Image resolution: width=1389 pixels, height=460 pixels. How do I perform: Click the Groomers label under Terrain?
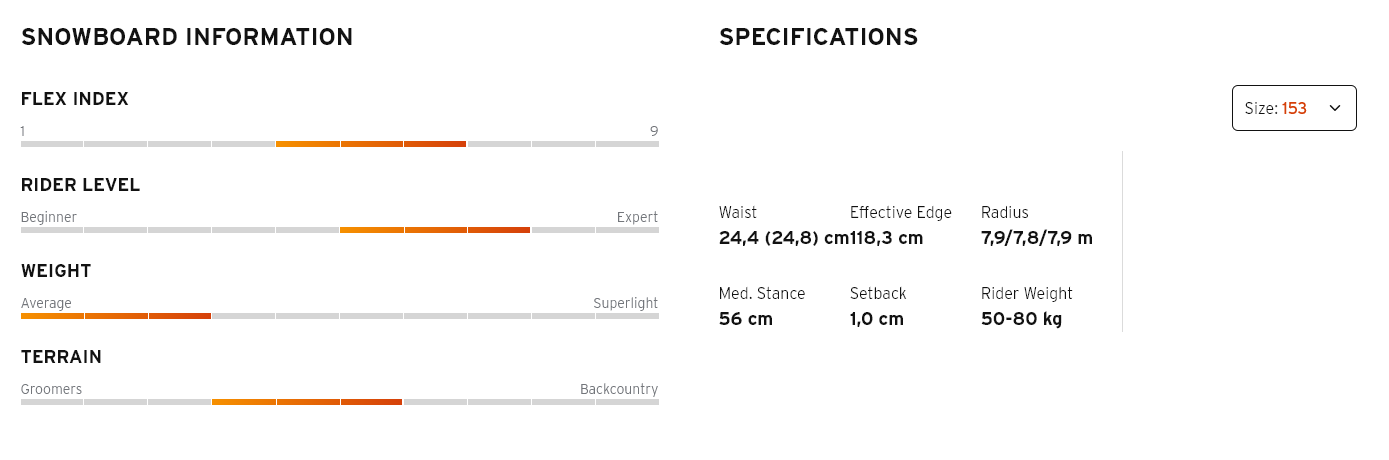point(51,389)
